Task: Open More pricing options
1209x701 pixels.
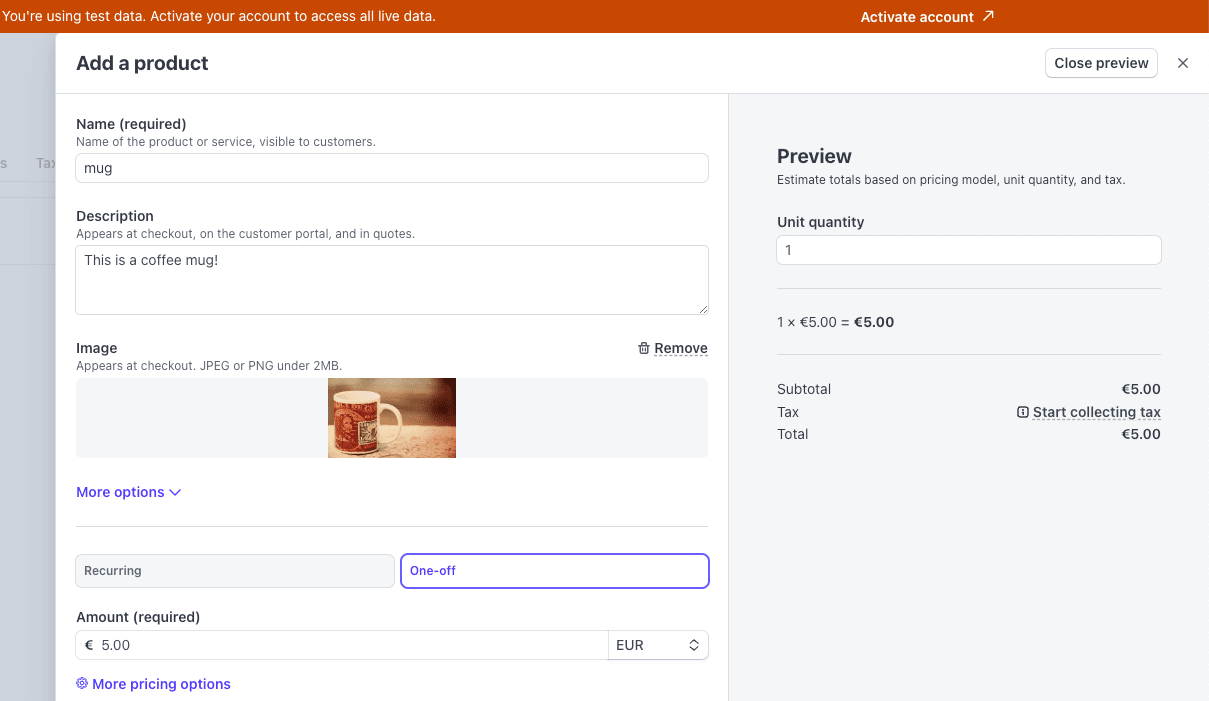Action: 161,684
